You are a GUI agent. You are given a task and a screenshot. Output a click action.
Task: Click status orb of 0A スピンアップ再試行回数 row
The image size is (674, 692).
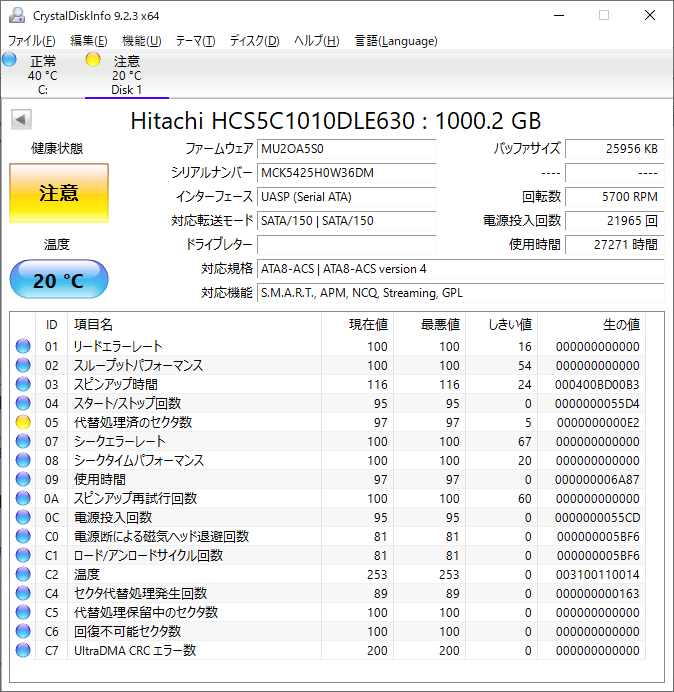[23, 498]
